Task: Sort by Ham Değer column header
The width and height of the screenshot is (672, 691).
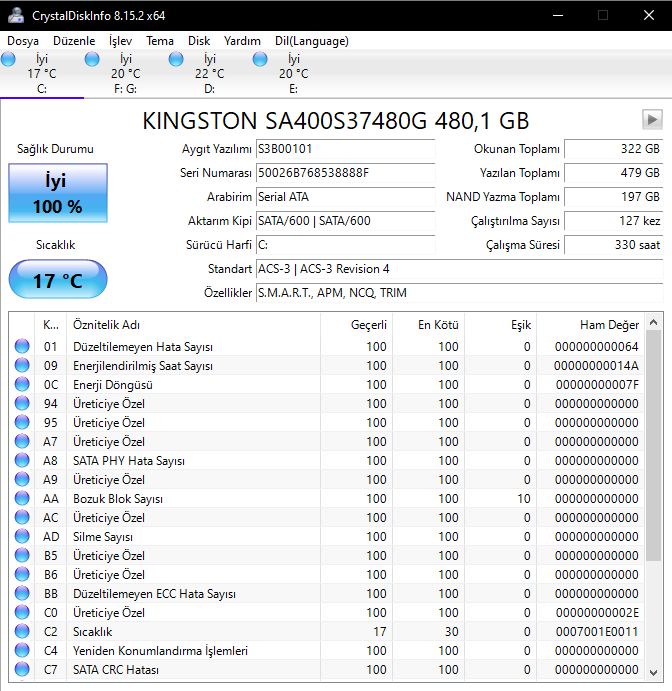Action: pyautogui.click(x=609, y=325)
